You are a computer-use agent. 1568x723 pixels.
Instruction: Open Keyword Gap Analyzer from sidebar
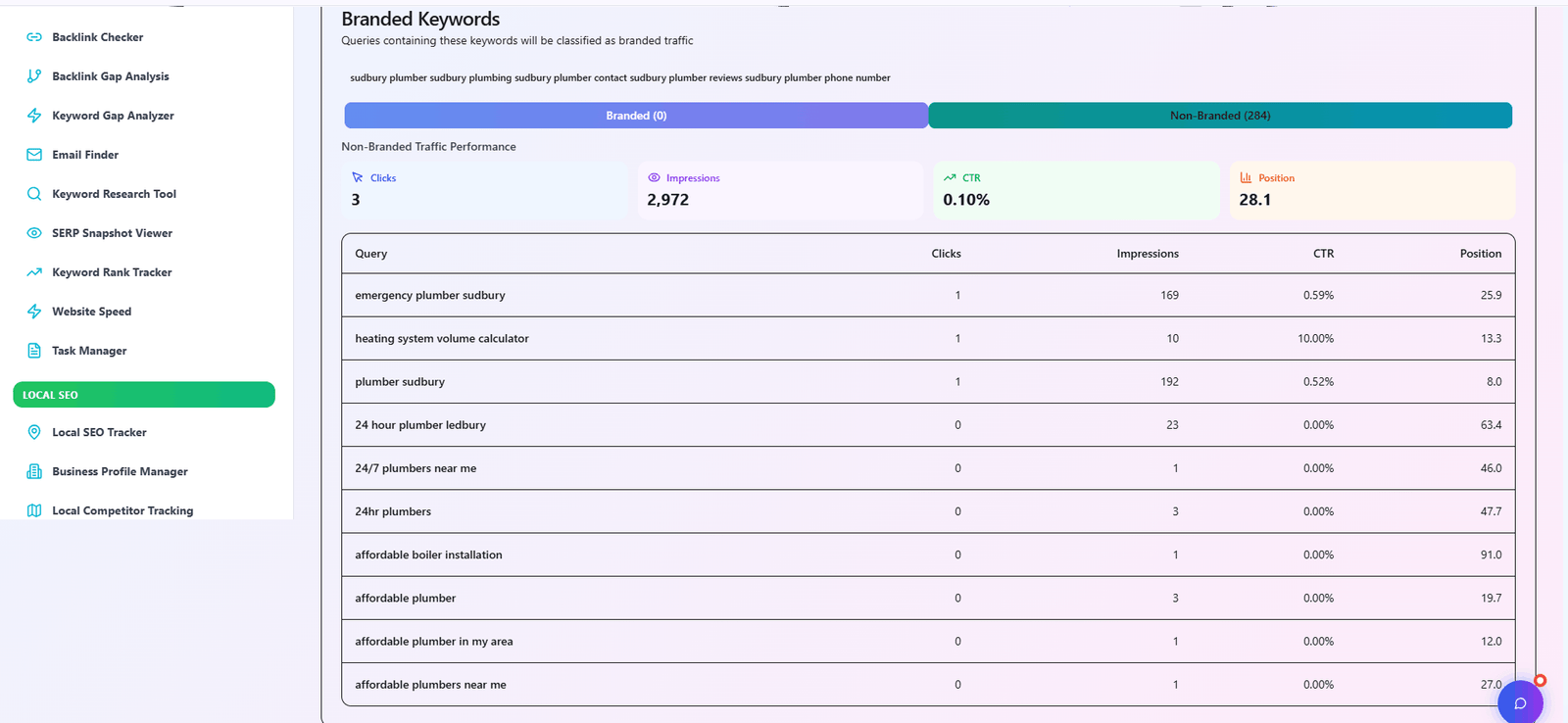(x=113, y=116)
